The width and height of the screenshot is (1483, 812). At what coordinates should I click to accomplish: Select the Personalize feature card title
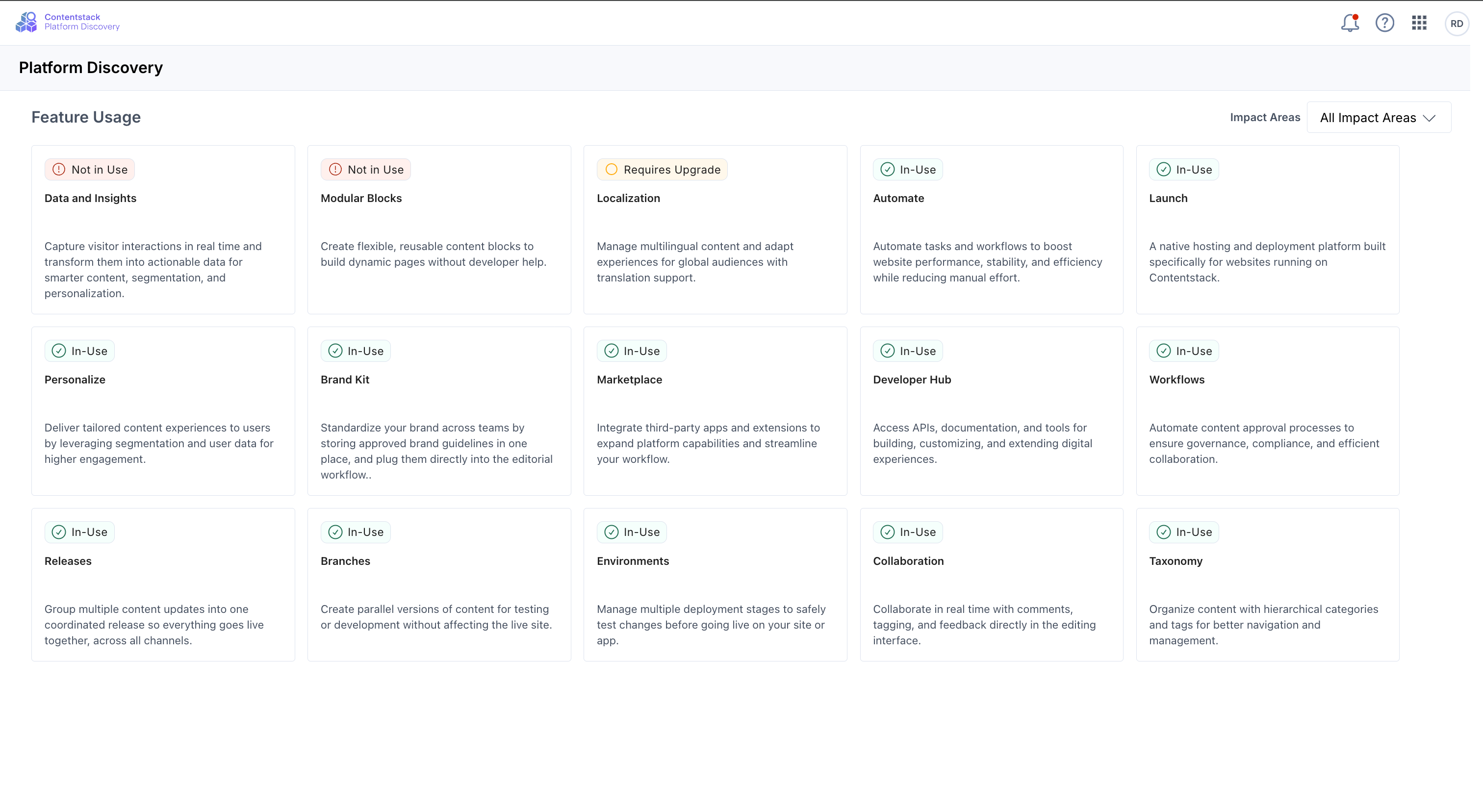75,379
